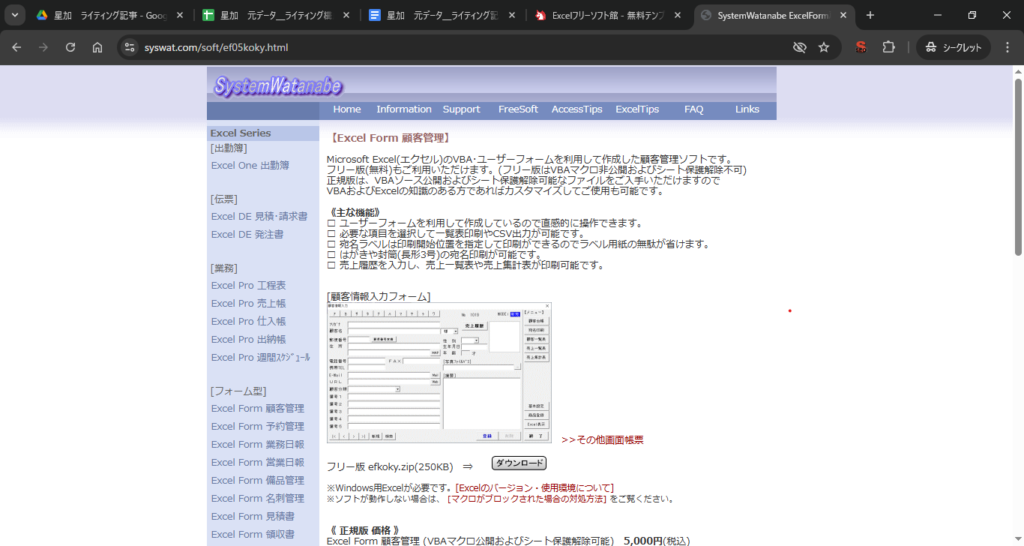Open Home in the site navigation
The image size is (1024, 546).
[347, 110]
